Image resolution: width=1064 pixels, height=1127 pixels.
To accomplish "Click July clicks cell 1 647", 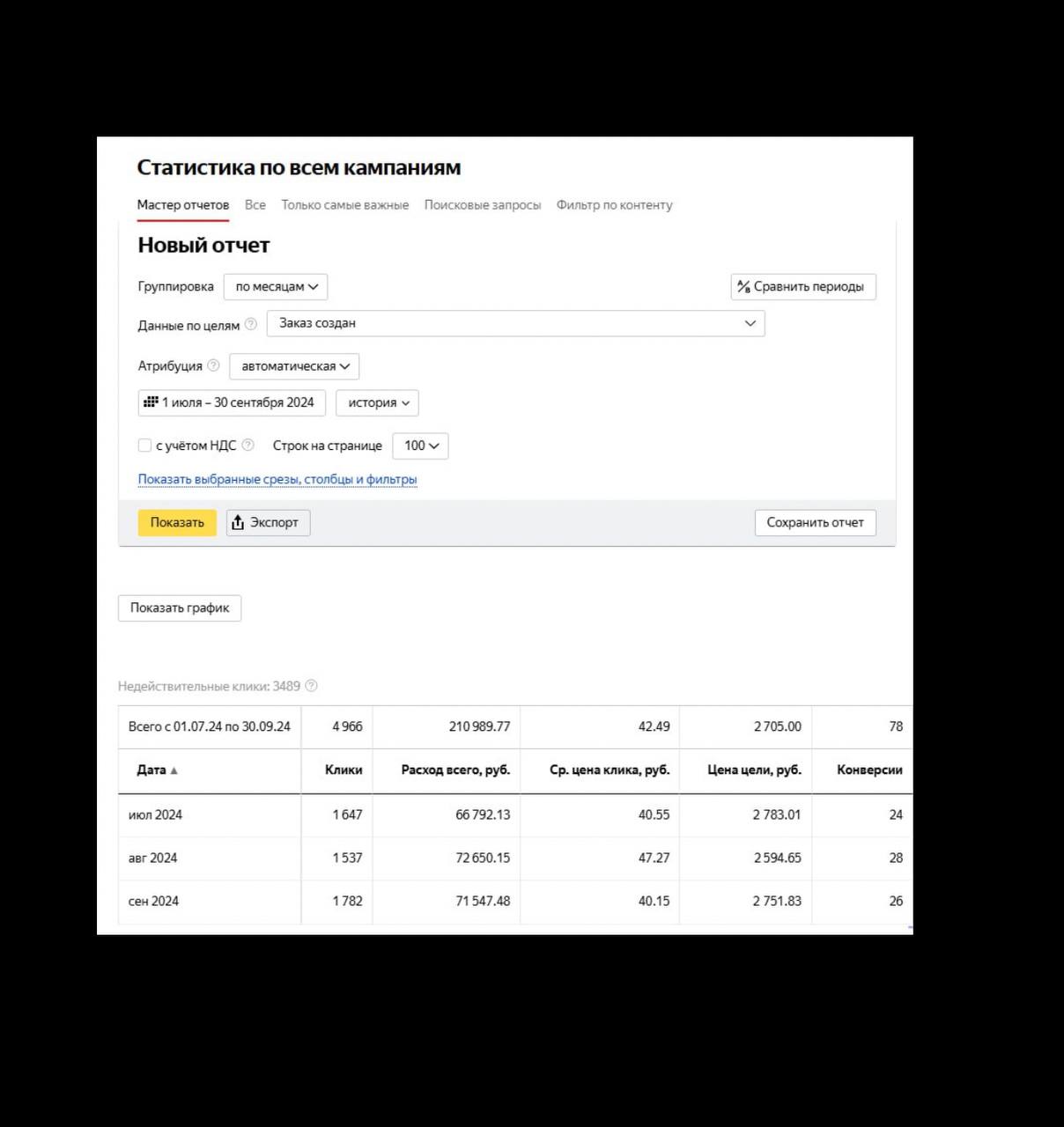I will pyautogui.click(x=347, y=815).
